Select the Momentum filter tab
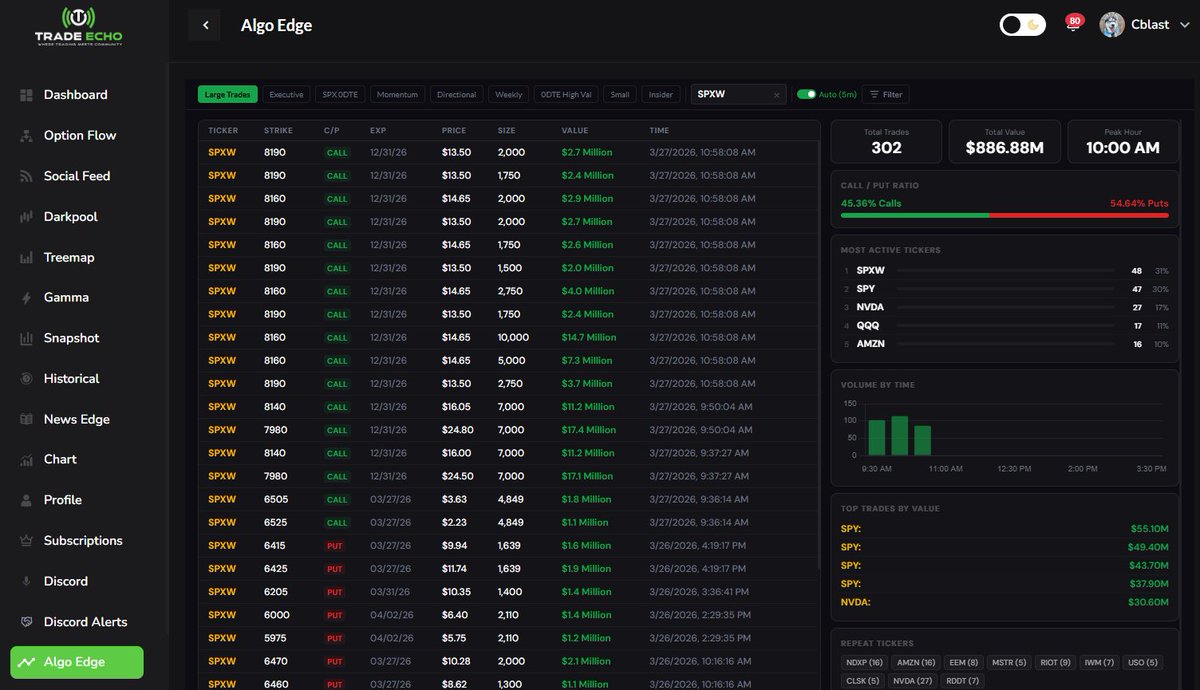 (x=397, y=94)
